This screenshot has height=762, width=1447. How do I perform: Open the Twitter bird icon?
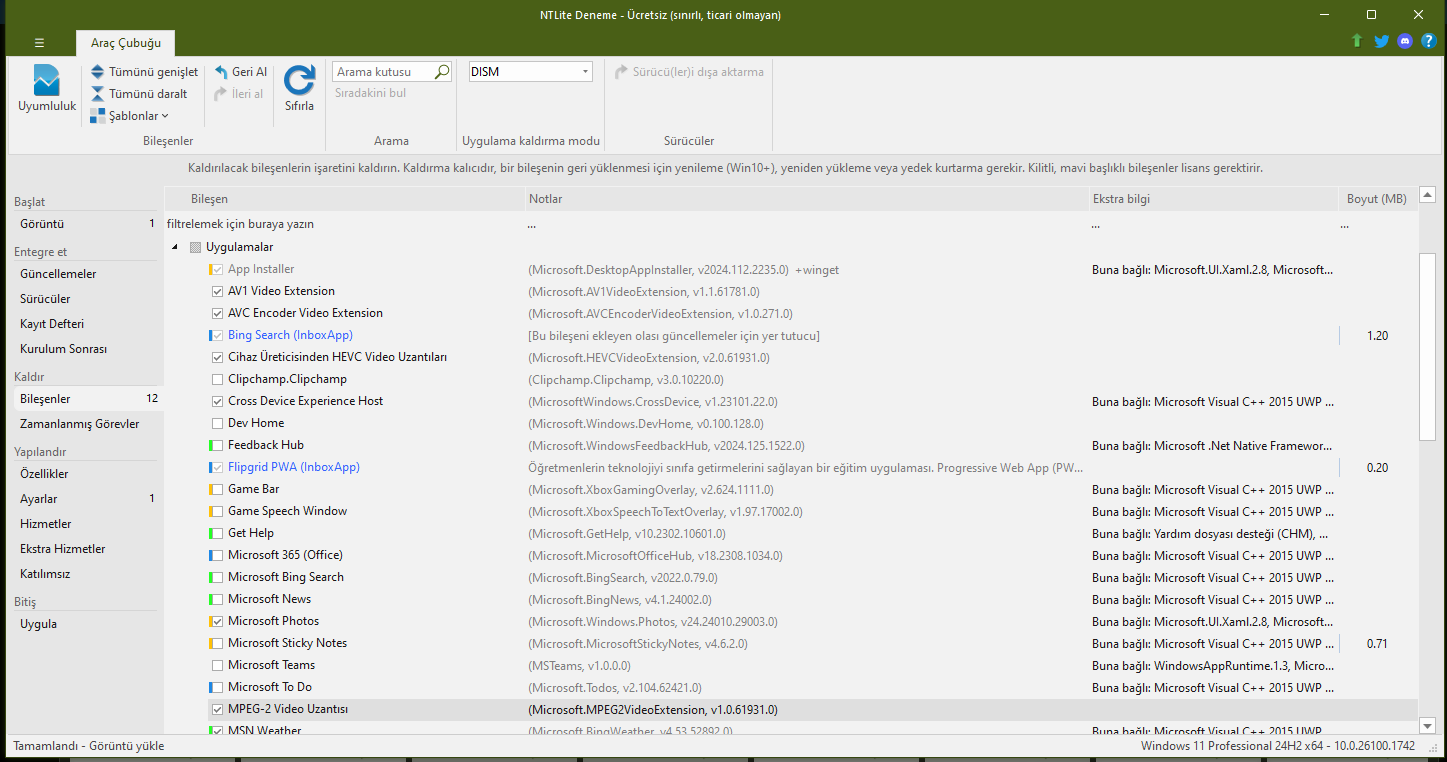(x=1382, y=41)
